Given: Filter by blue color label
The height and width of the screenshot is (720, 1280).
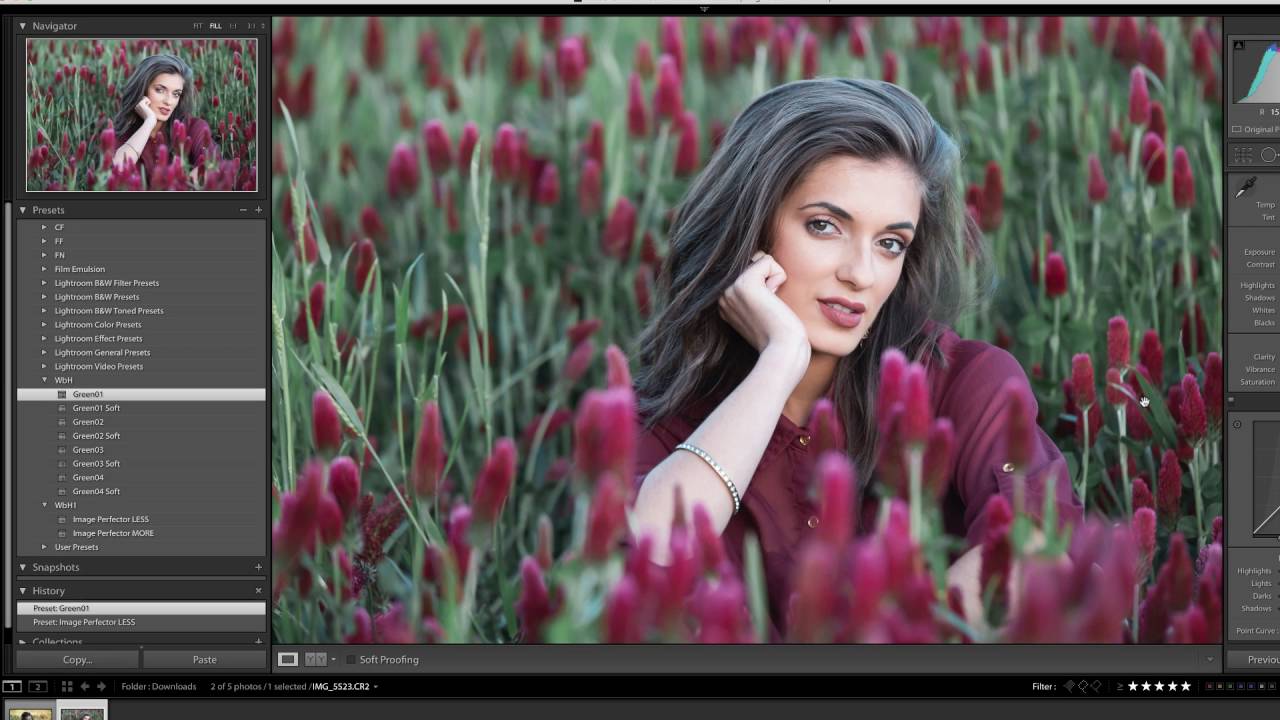Looking at the screenshot, I should tap(1240, 687).
